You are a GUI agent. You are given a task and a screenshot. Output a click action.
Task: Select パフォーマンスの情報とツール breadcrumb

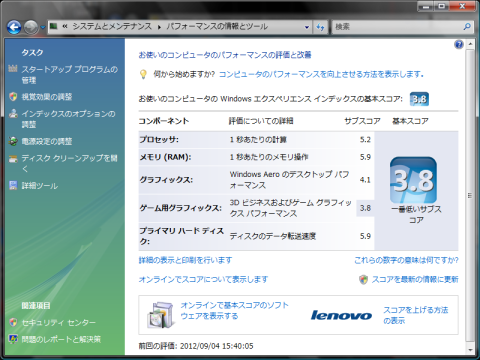pos(217,26)
